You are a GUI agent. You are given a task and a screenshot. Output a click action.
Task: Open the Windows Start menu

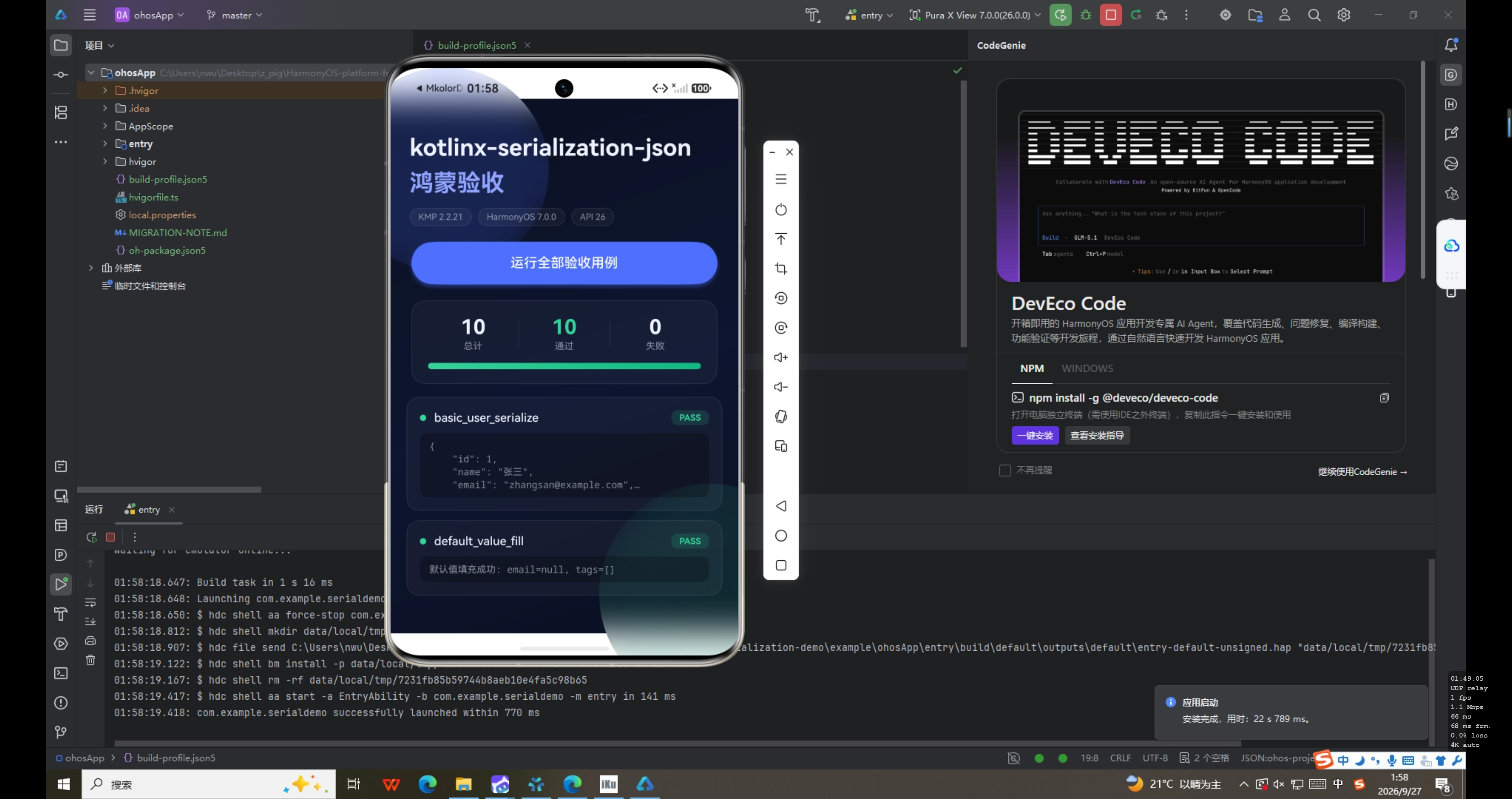pos(63,784)
